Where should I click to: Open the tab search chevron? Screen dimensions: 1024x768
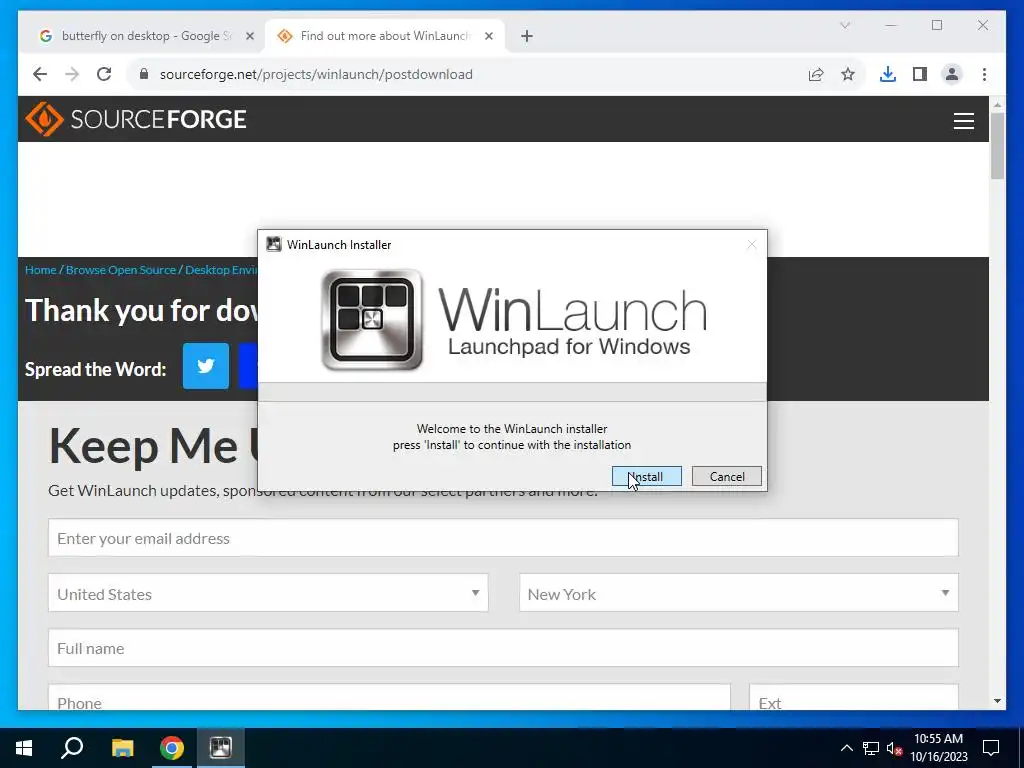click(844, 25)
